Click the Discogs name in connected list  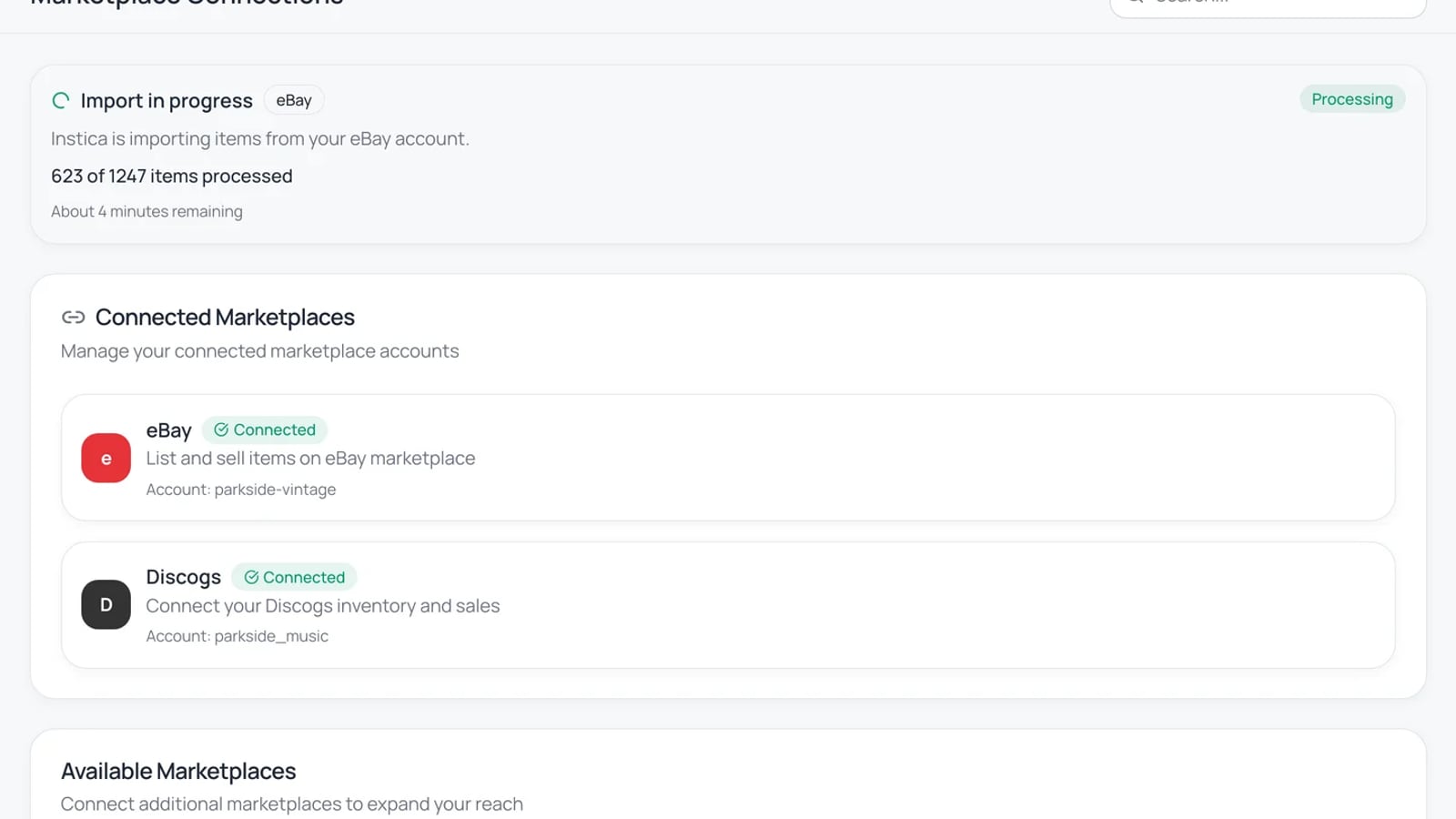184,577
